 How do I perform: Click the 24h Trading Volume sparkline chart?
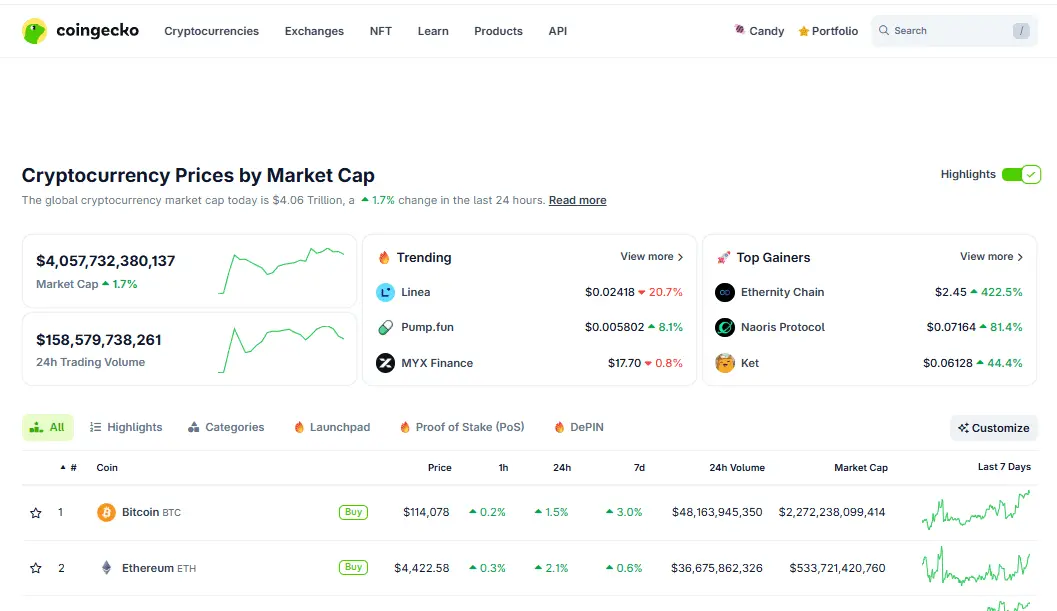point(282,349)
